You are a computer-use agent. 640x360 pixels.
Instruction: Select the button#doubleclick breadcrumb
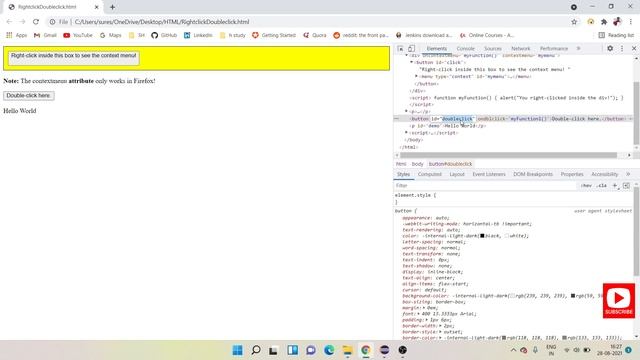click(450, 164)
